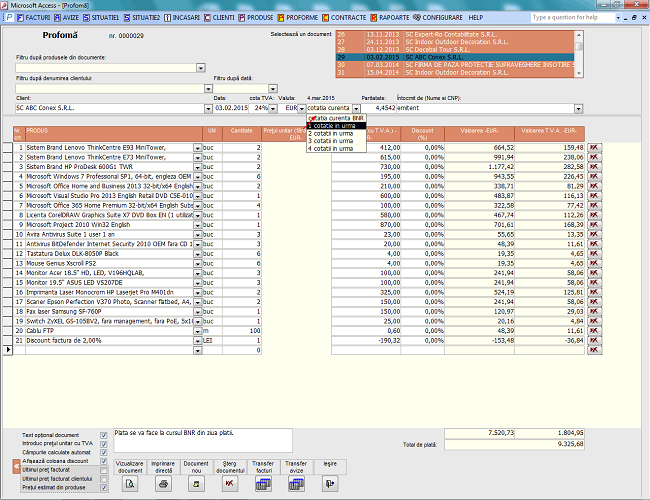Delete row 16 Imprimanta Laser line
The image size is (650, 500).
pyautogui.click(x=594, y=292)
